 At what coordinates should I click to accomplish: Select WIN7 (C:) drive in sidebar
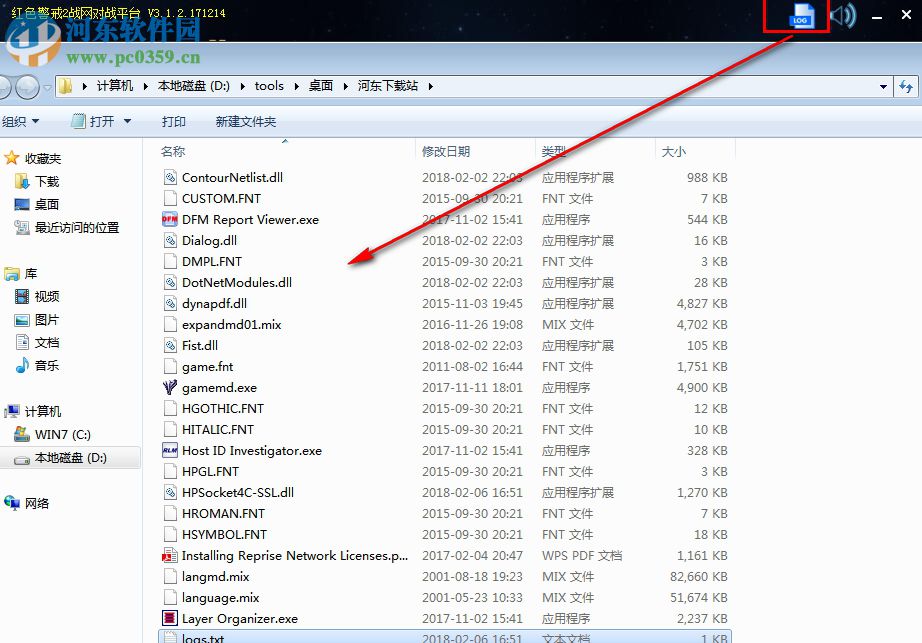62,434
